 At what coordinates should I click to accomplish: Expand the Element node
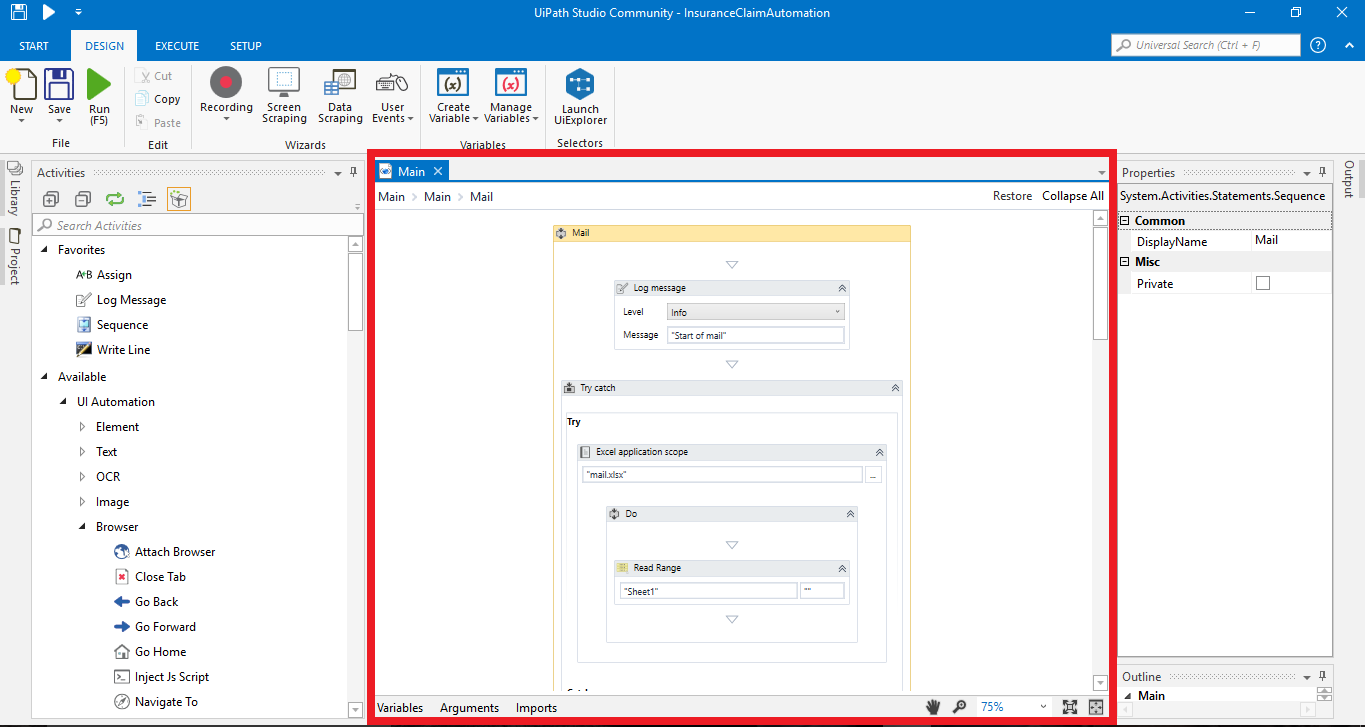click(x=83, y=427)
